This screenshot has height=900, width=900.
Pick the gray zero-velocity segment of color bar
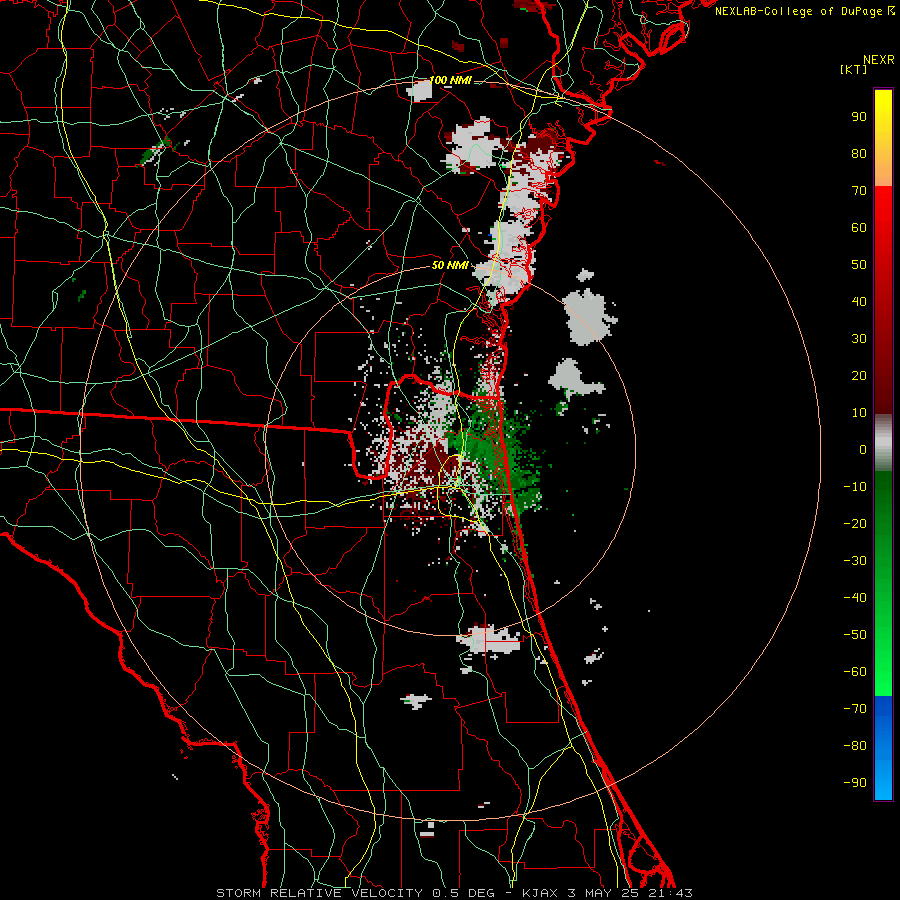coord(883,443)
